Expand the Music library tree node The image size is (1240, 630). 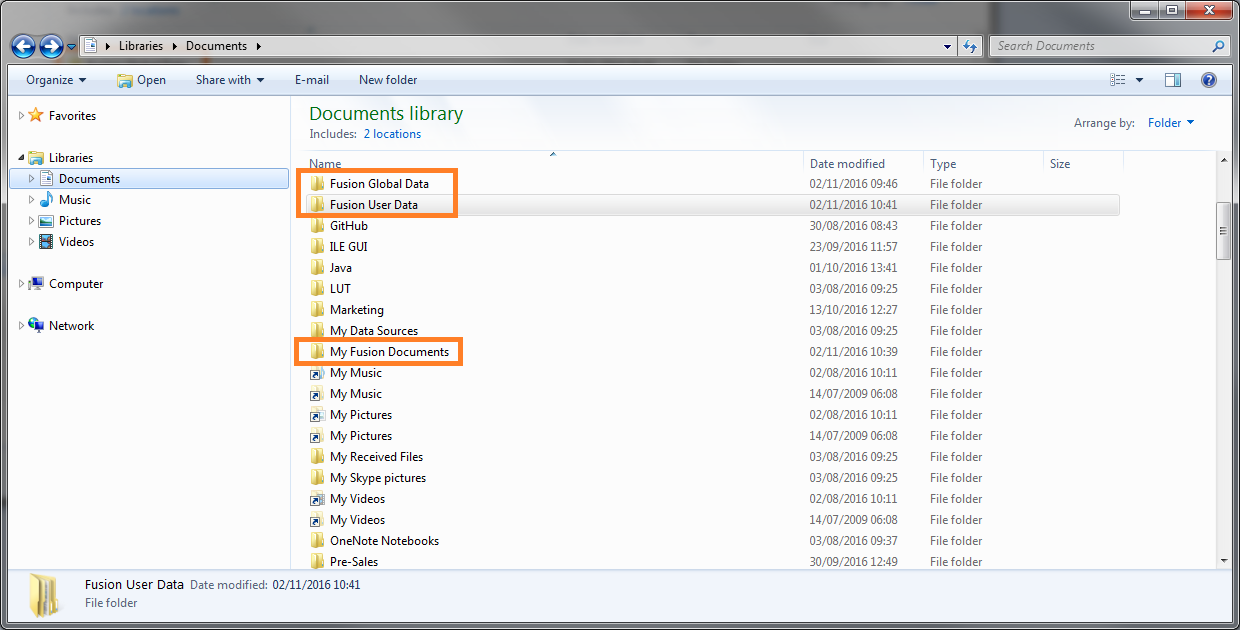[x=32, y=200]
